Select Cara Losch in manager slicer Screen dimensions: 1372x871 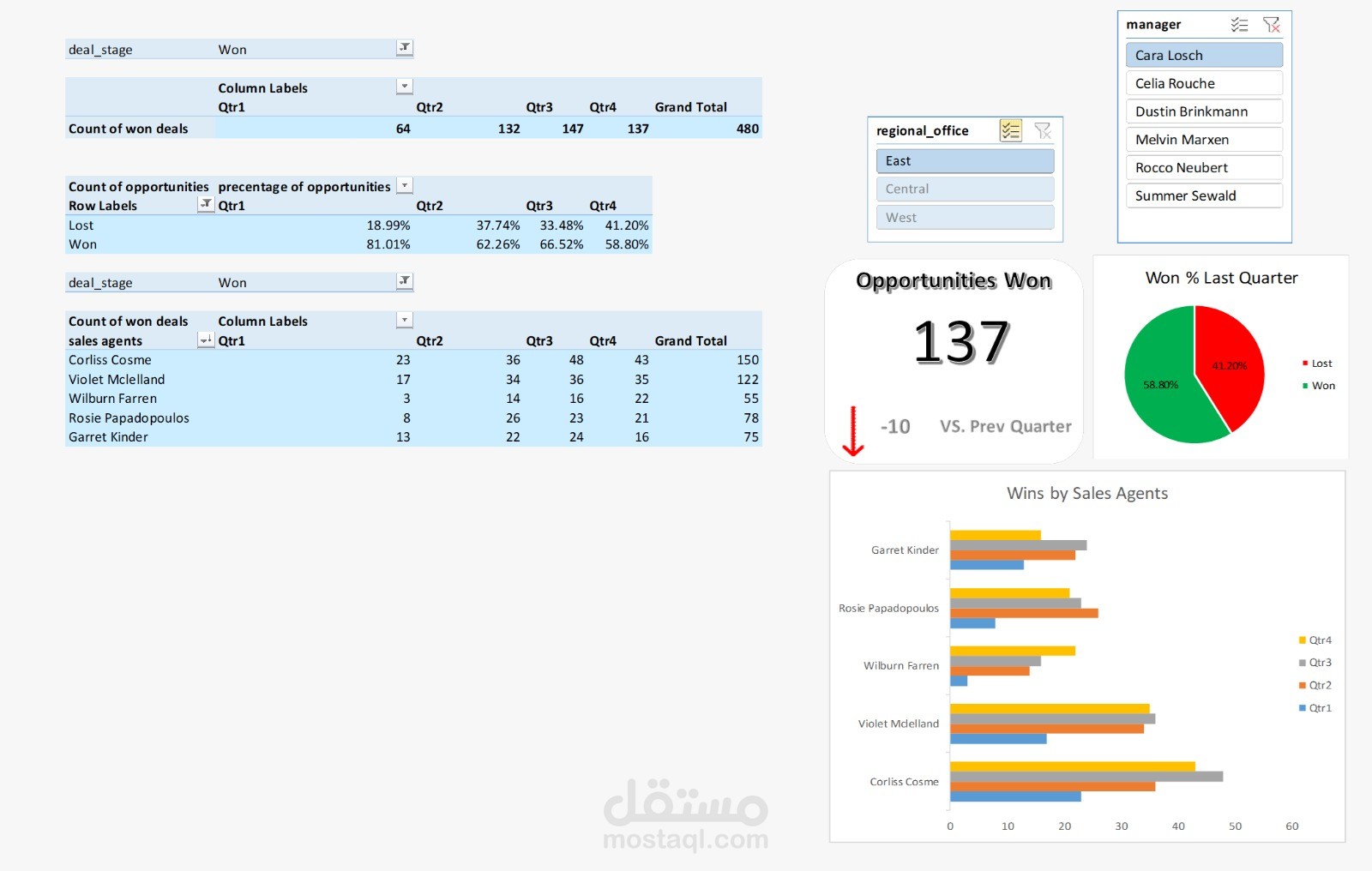coord(1204,55)
